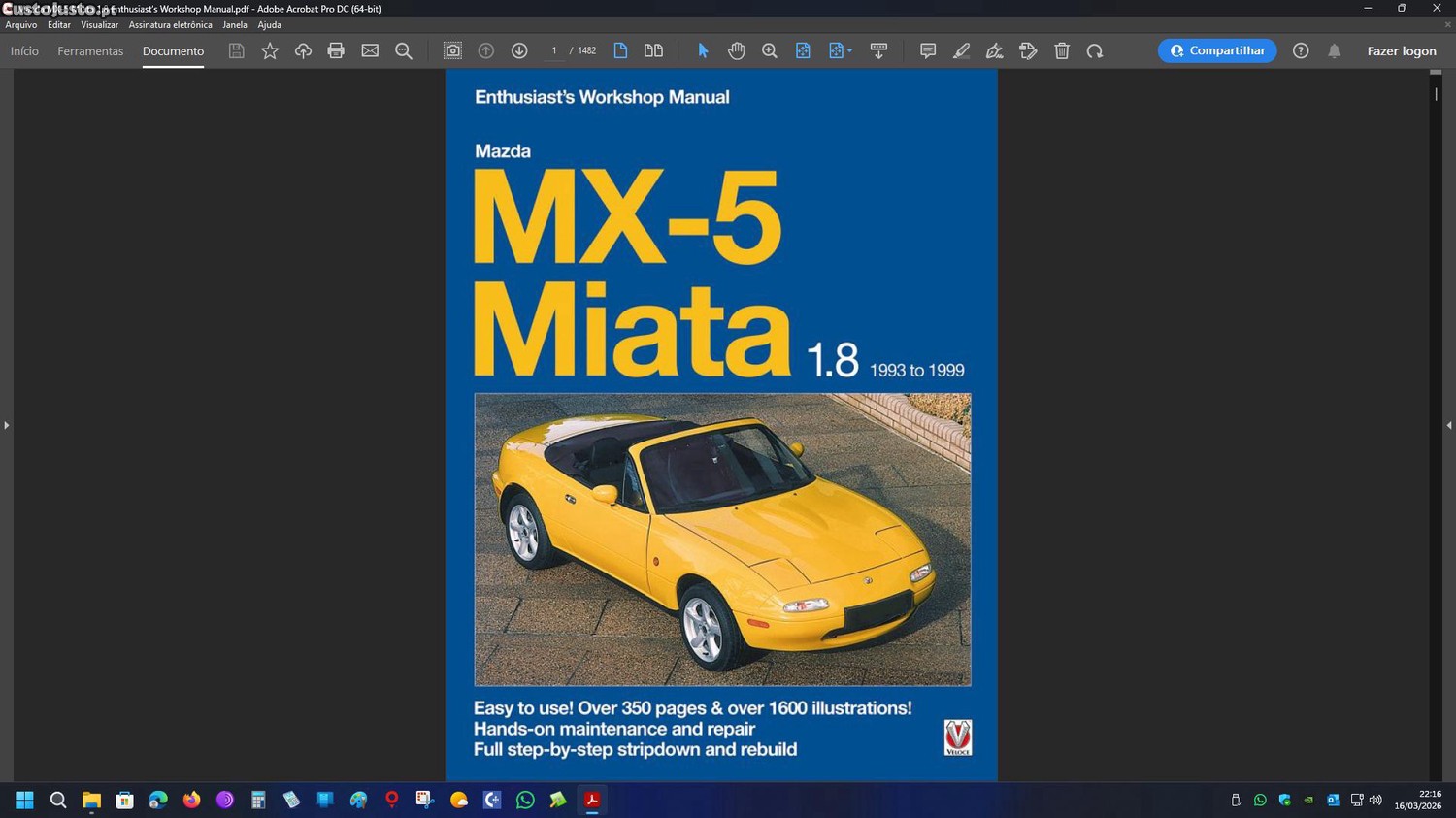Add a comment note icon
Image resolution: width=1456 pixels, height=818 pixels.
(928, 50)
